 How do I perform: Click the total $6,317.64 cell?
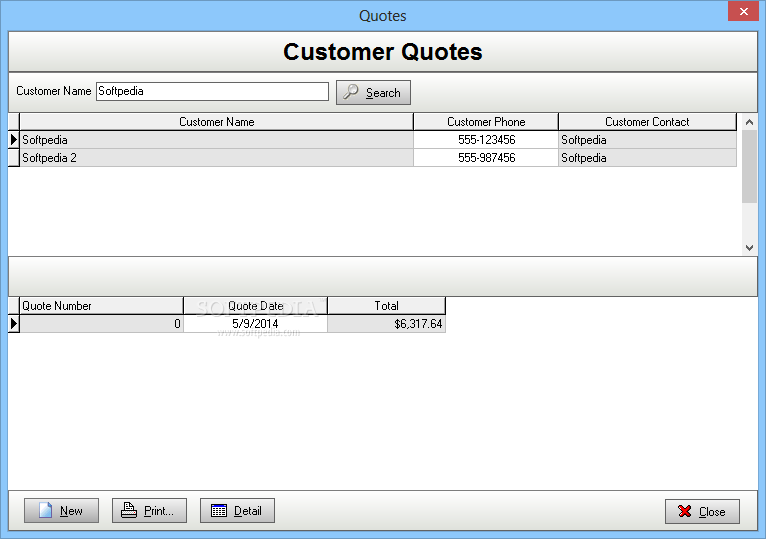click(x=386, y=323)
